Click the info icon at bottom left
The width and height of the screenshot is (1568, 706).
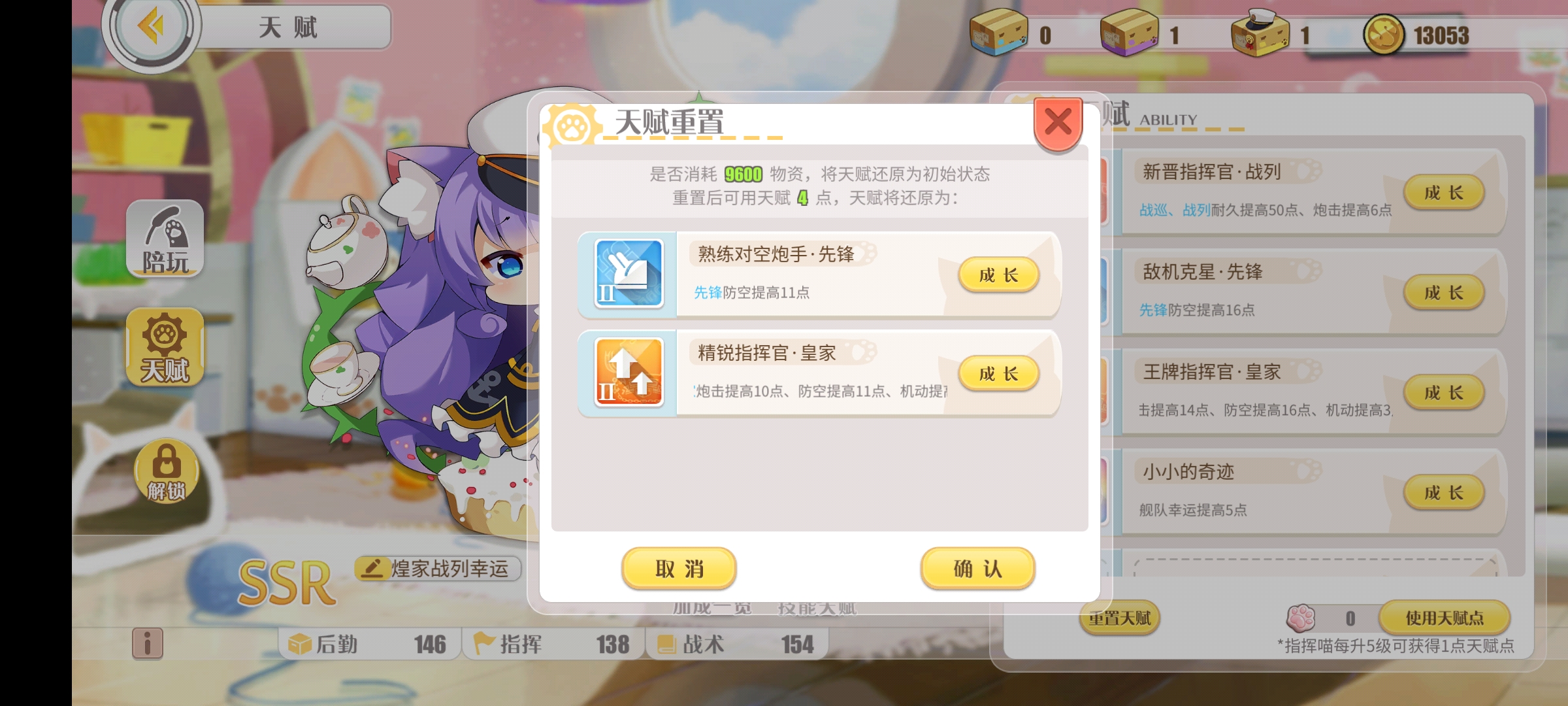[148, 643]
